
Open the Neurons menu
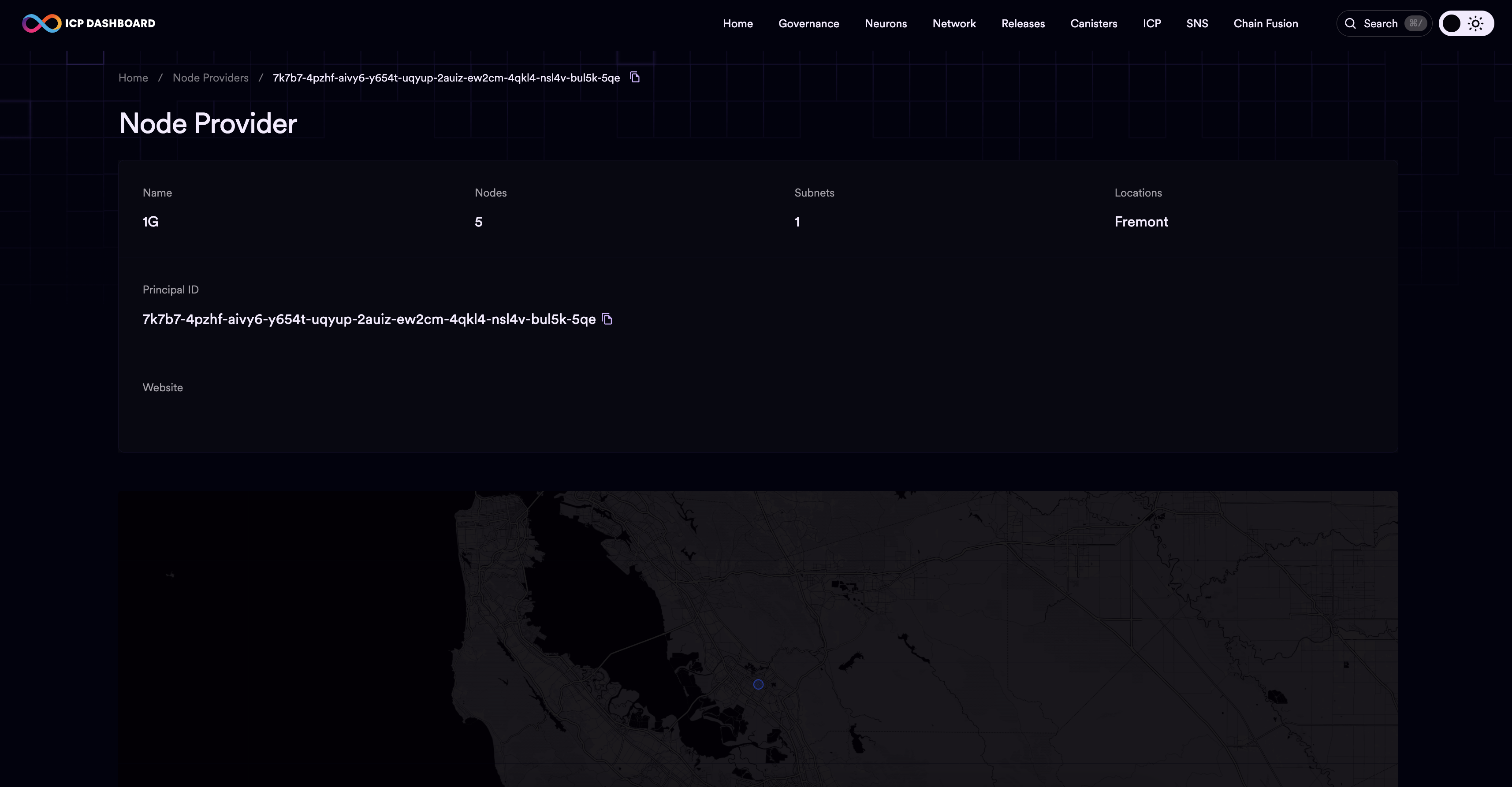pos(886,23)
